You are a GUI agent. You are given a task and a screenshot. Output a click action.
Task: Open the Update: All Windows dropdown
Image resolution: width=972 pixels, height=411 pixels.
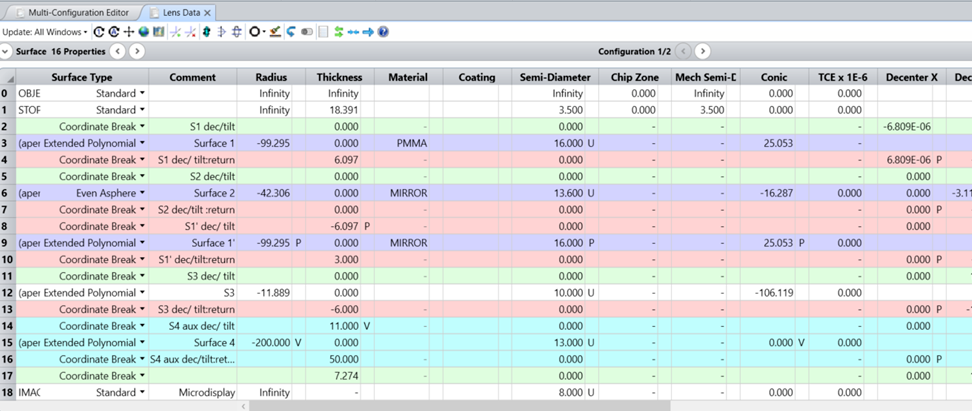(x=45, y=32)
